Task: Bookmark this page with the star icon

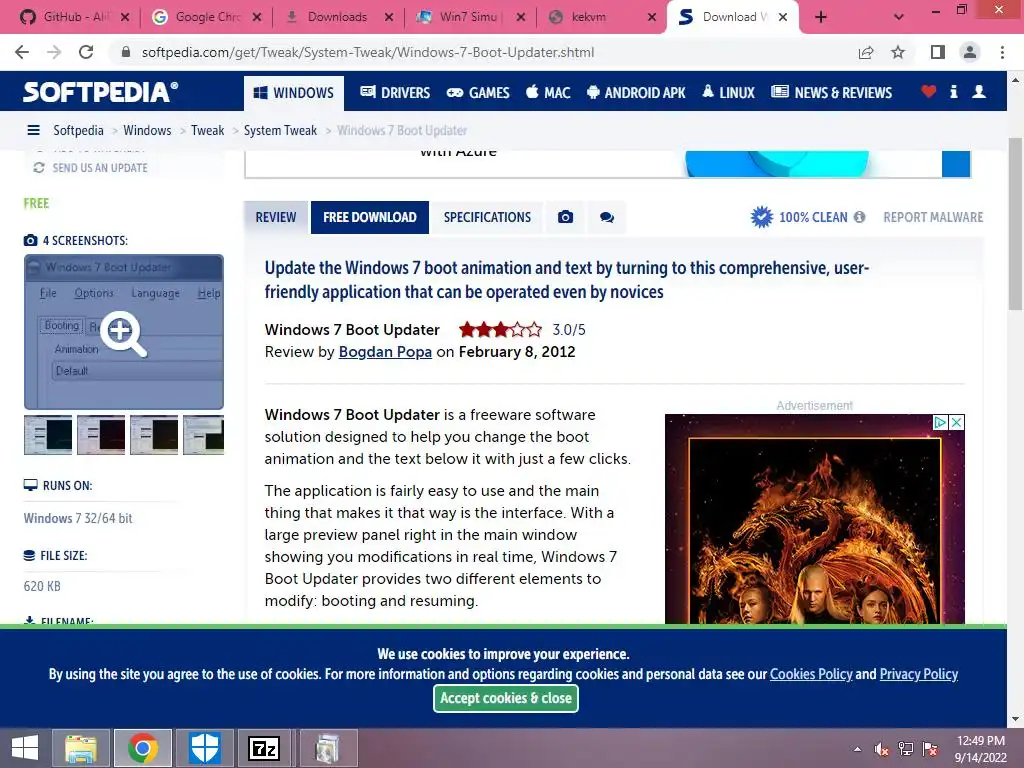Action: [898, 52]
